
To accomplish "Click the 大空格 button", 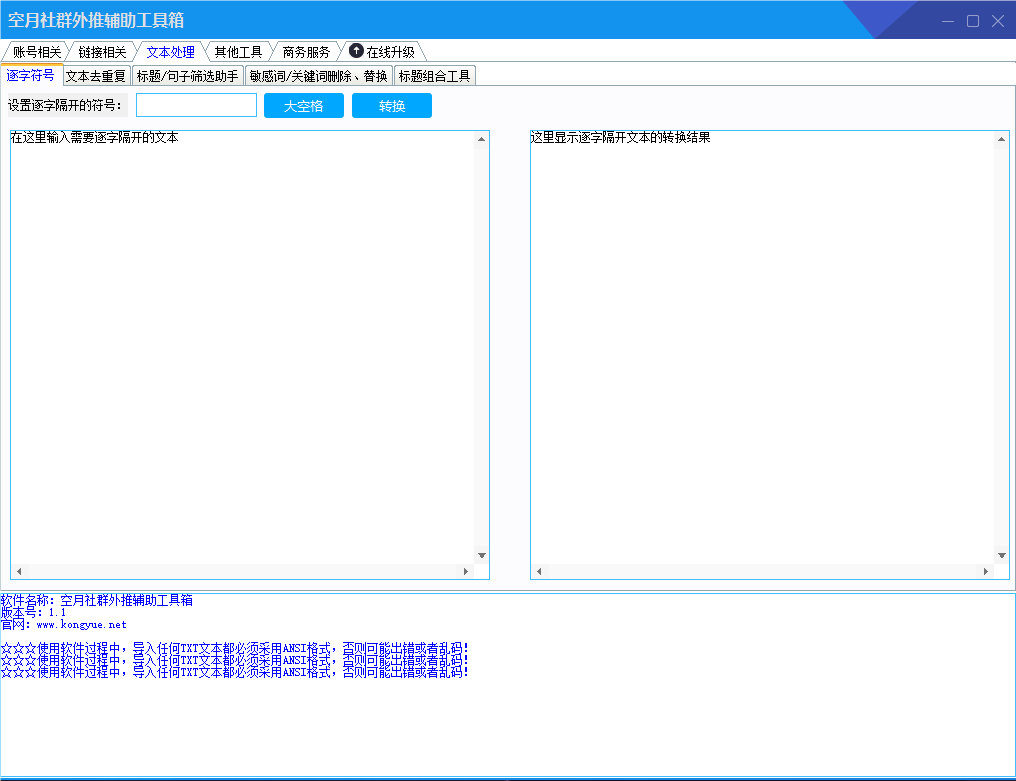I will [x=304, y=106].
